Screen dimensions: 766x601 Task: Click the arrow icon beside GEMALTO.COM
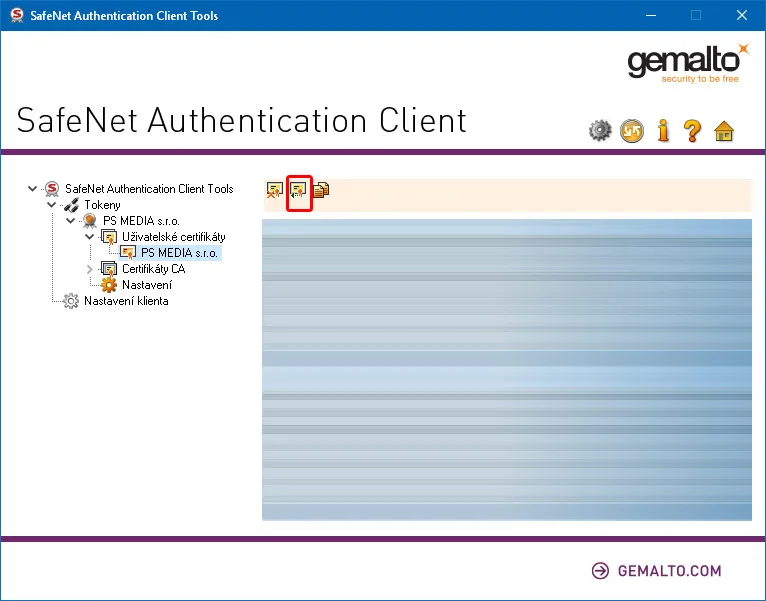click(600, 571)
